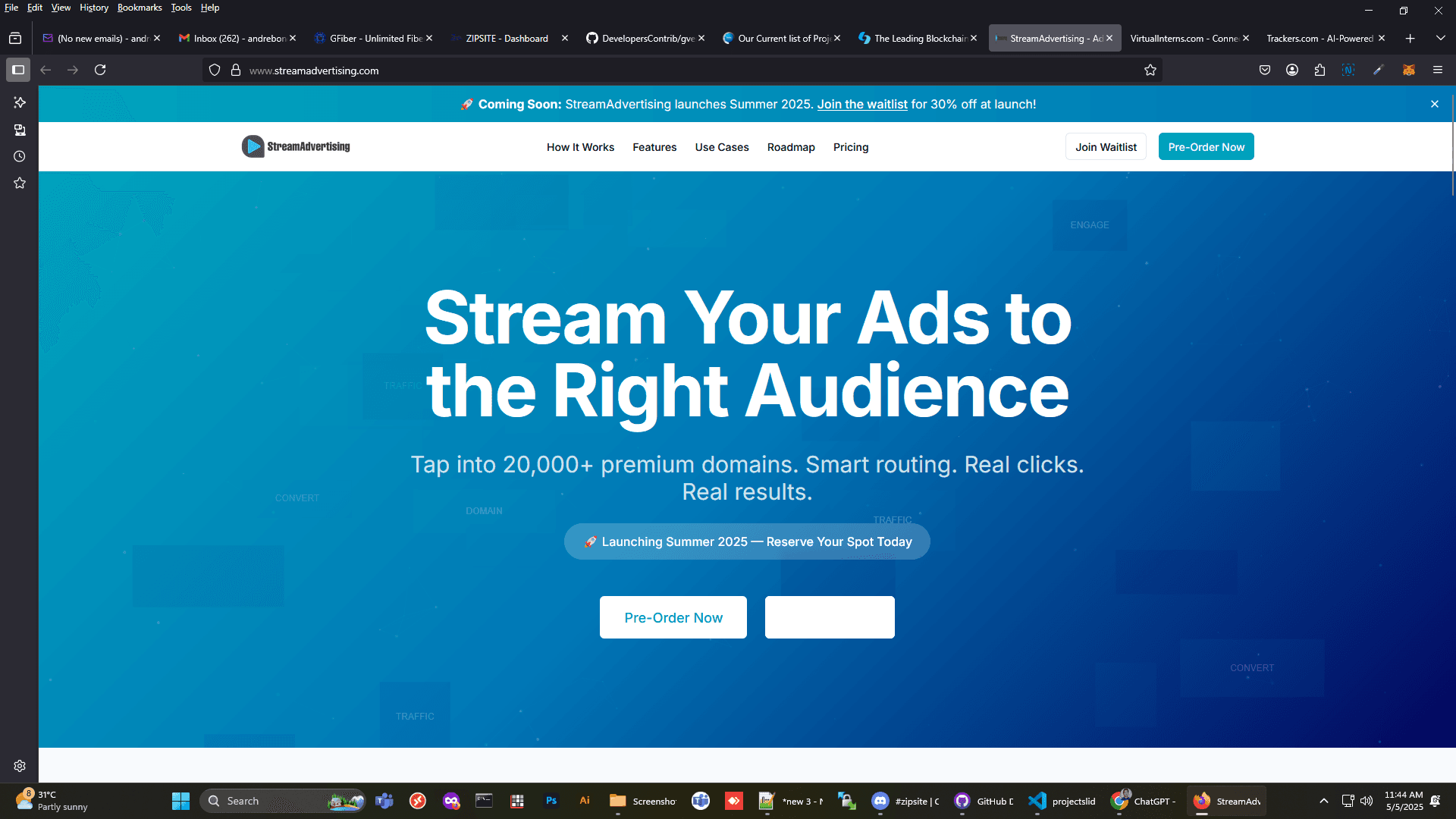The height and width of the screenshot is (819, 1456).
Task: Open sidebar settings gear icon
Action: tap(20, 766)
